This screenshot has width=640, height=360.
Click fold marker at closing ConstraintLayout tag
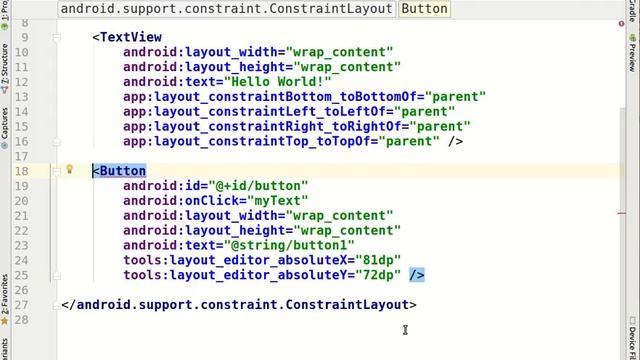(56, 305)
